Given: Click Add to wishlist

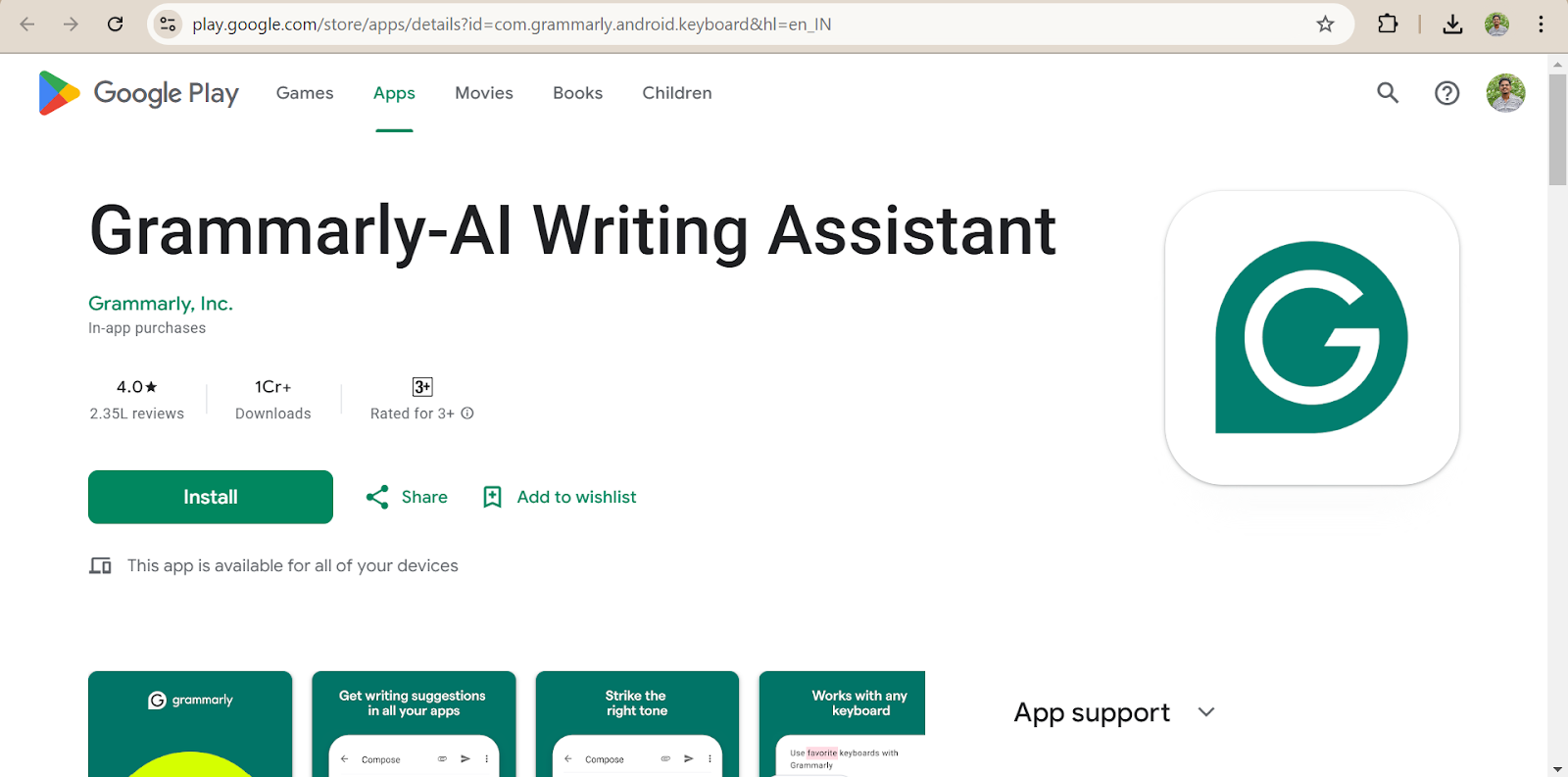Looking at the screenshot, I should pyautogui.click(x=576, y=497).
